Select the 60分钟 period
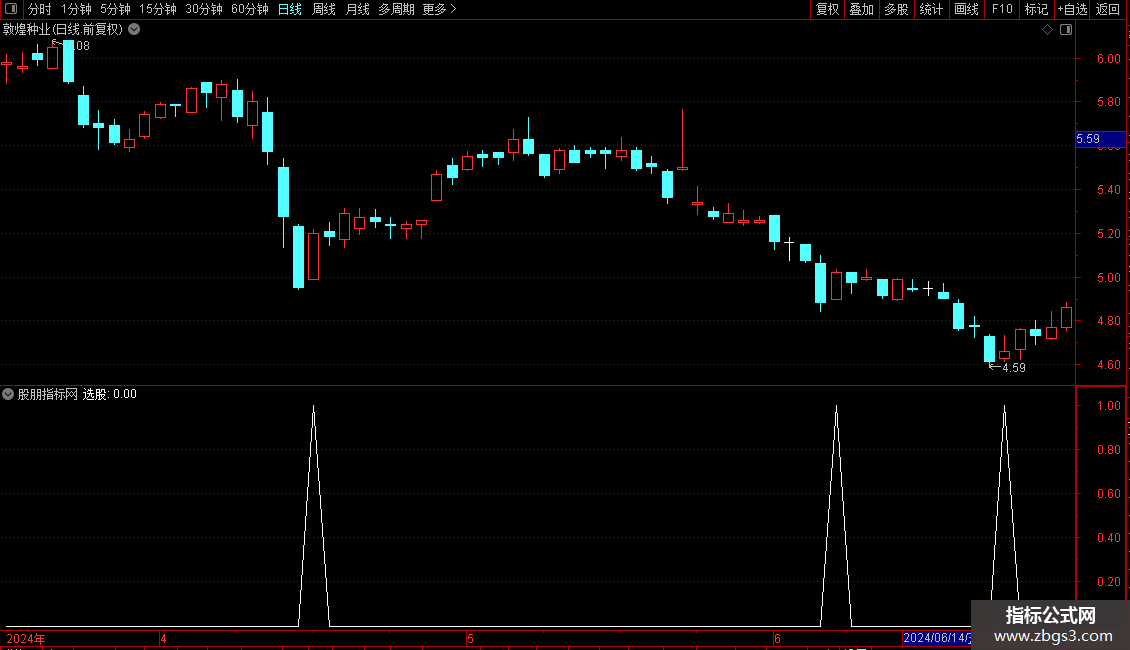 click(x=249, y=9)
